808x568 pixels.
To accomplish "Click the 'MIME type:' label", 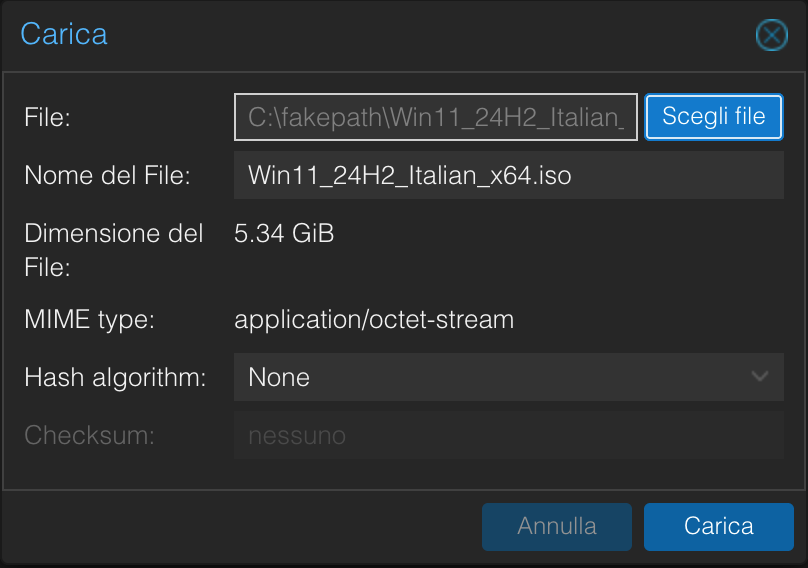I will pos(89,320).
